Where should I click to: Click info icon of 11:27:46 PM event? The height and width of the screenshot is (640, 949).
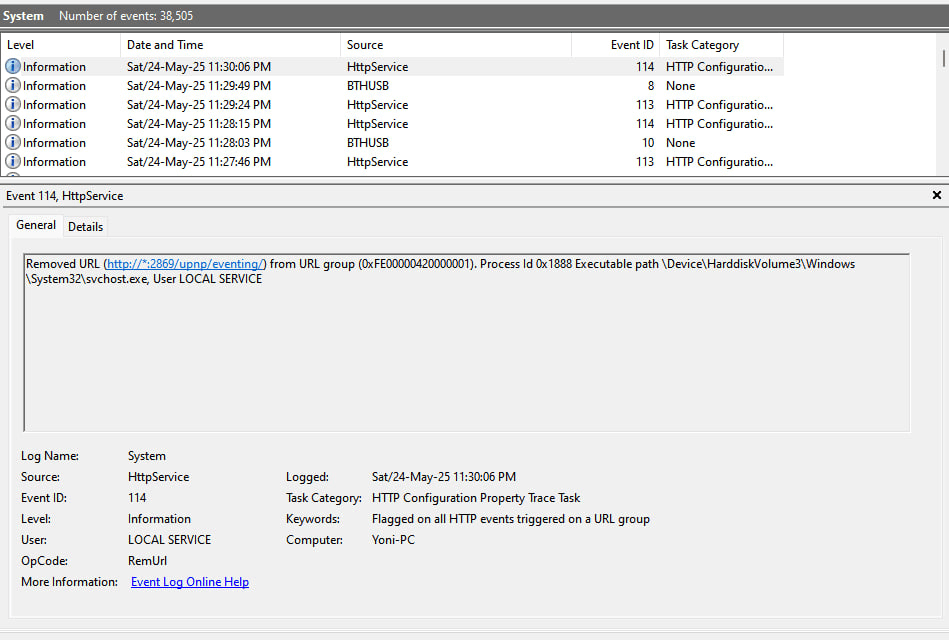[13, 161]
